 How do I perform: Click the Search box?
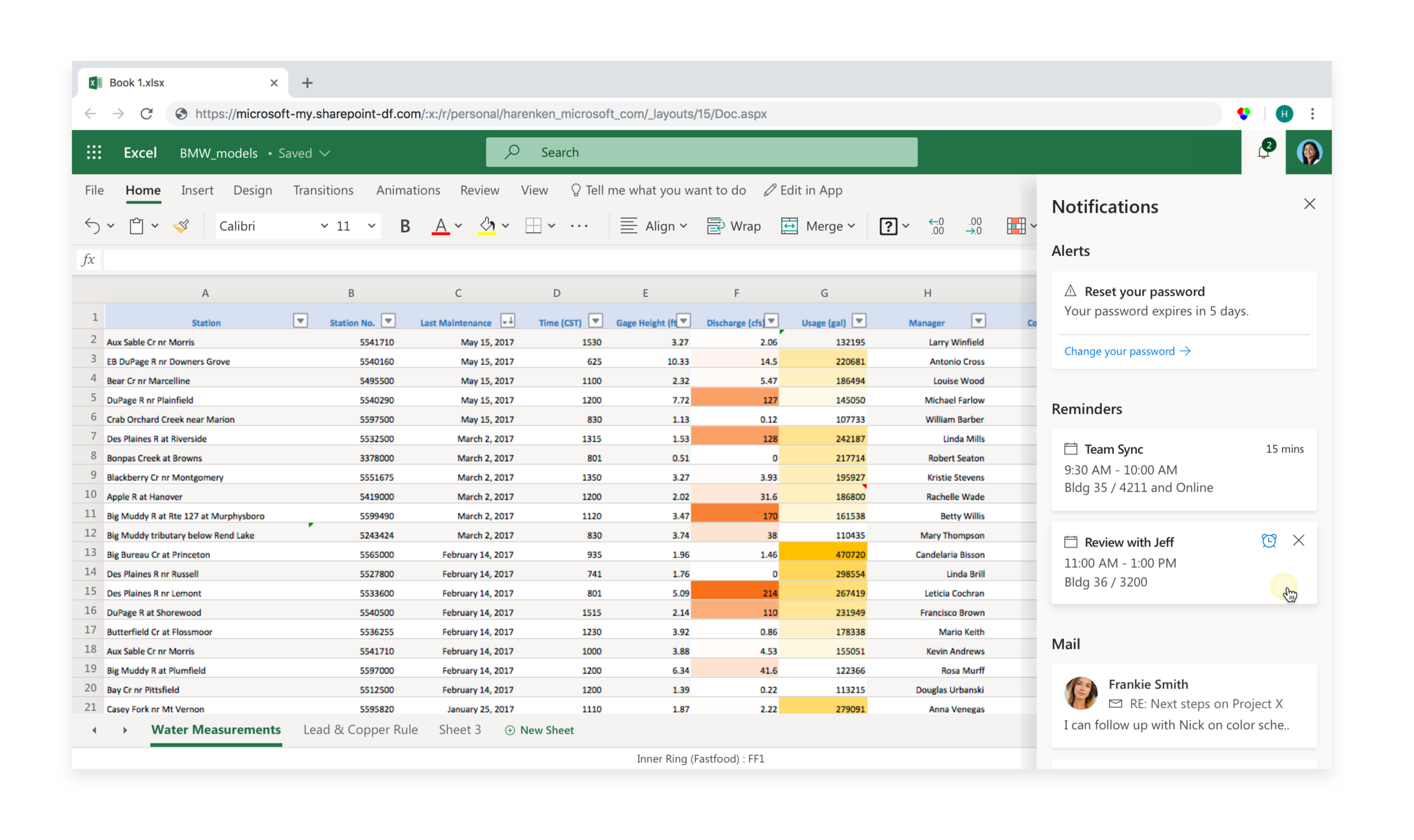pos(701,152)
